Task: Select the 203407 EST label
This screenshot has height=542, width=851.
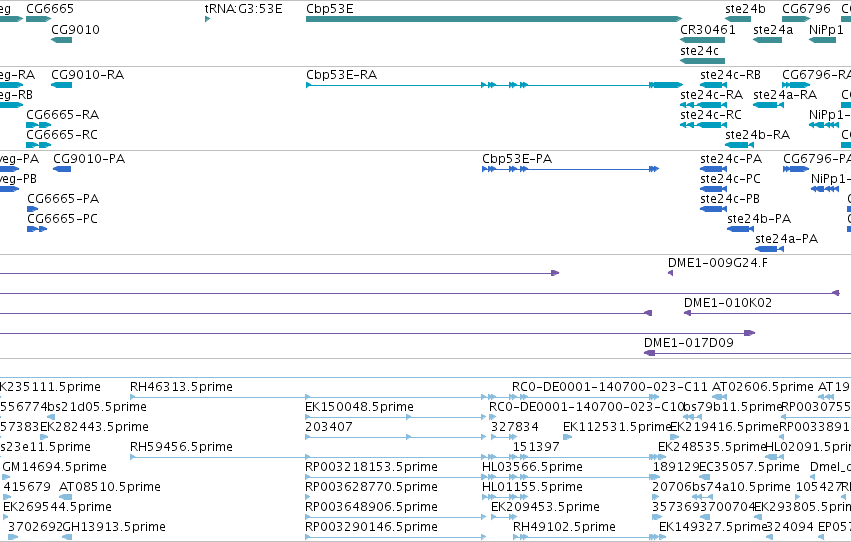Action: coord(328,427)
